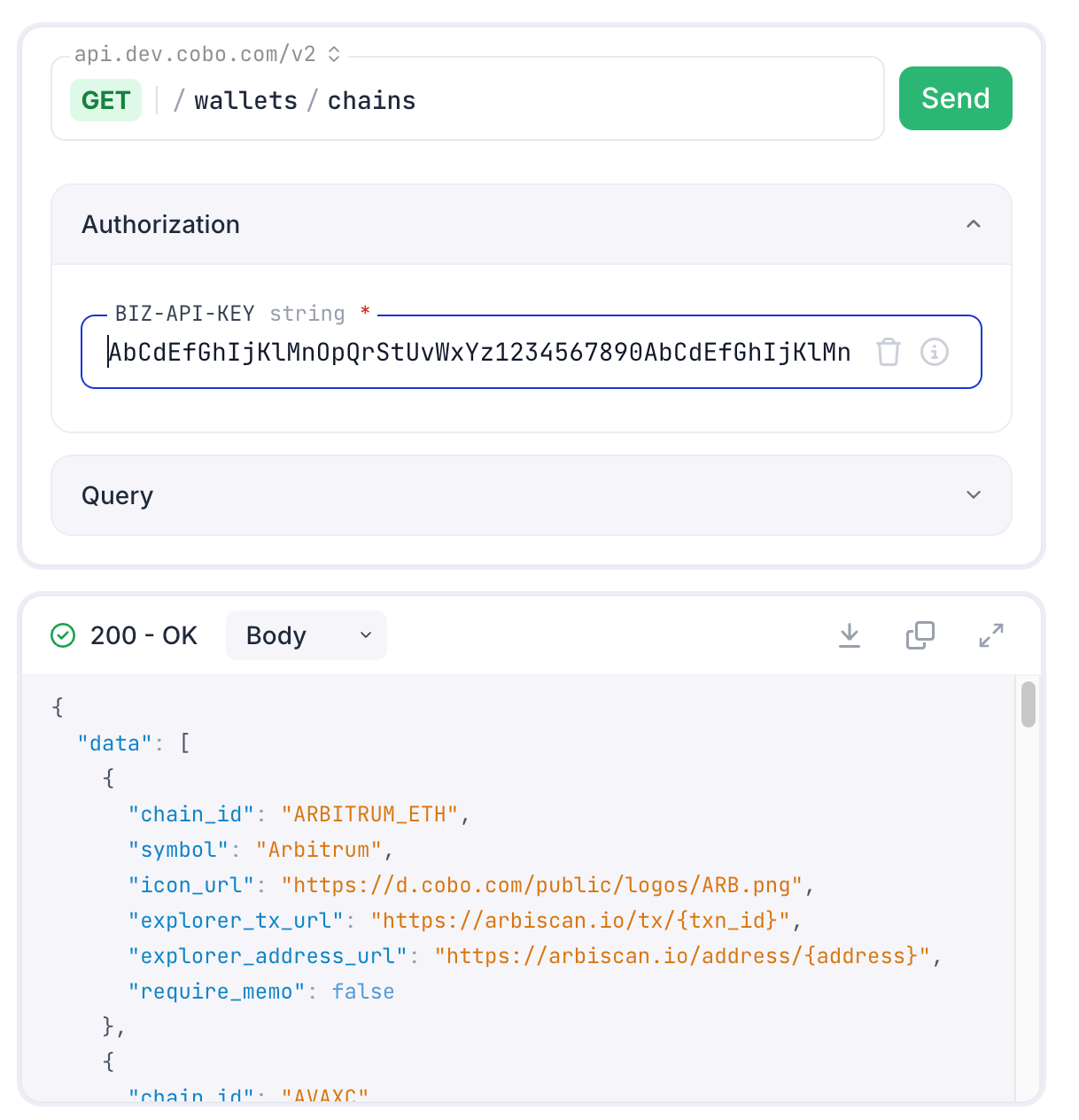Click the "wallets" path segment

pyautogui.click(x=246, y=100)
